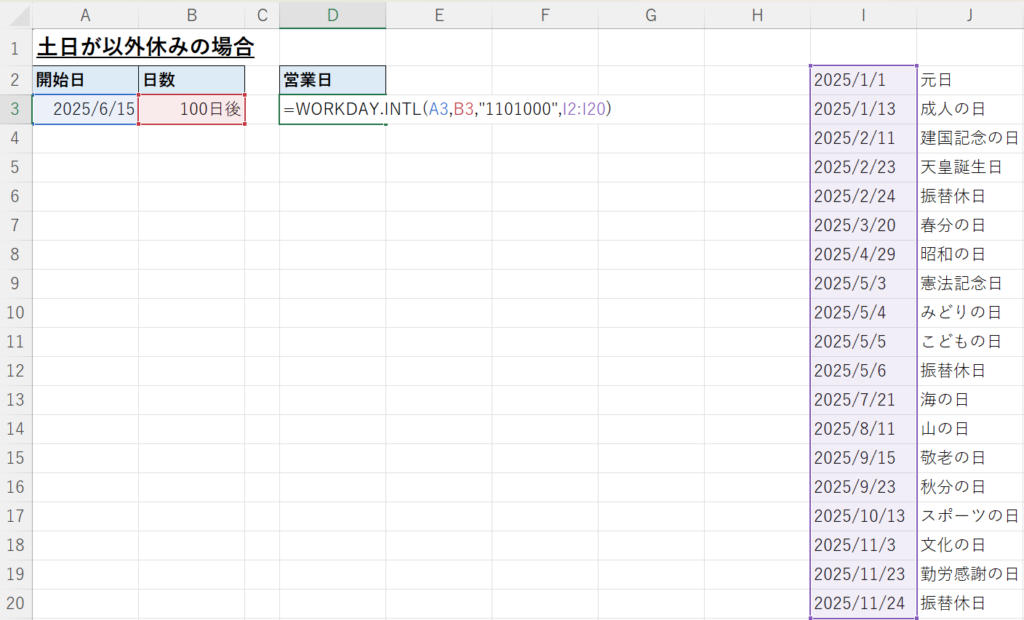Viewport: 1024px width, 620px height.
Task: Select the holiday name こどもの日
Action: tap(961, 342)
